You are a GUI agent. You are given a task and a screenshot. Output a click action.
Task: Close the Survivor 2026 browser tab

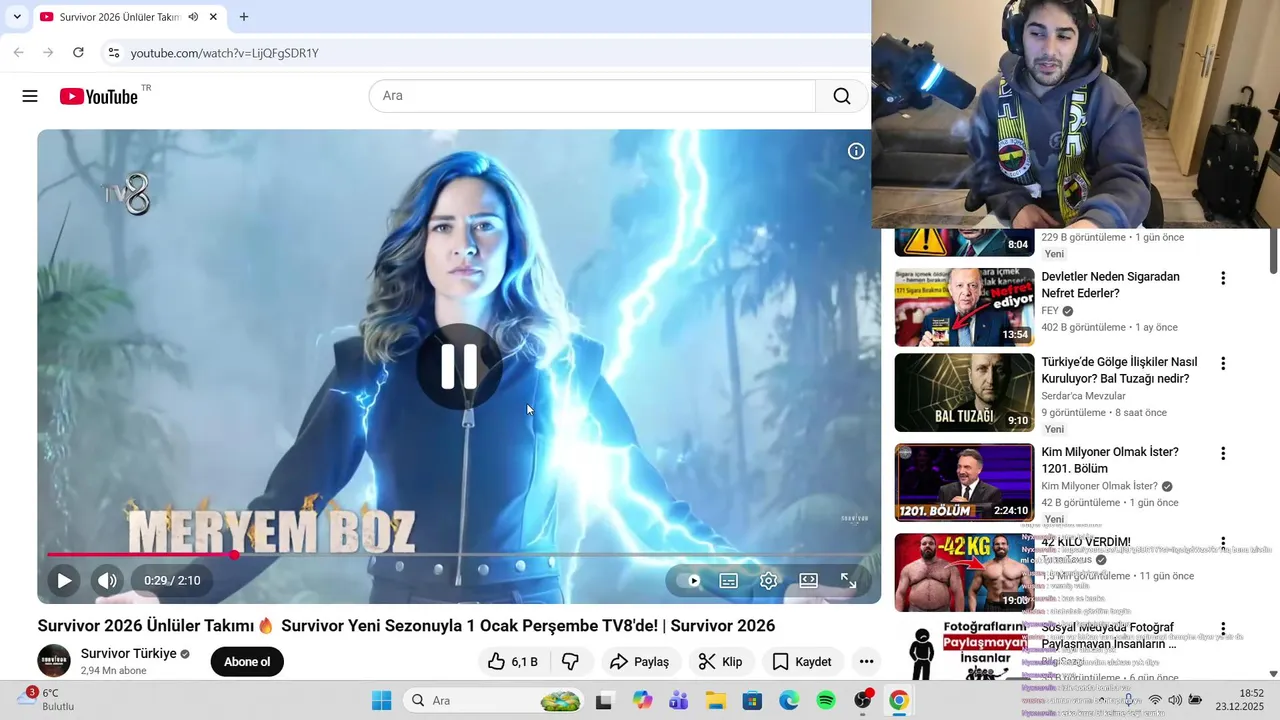[213, 17]
